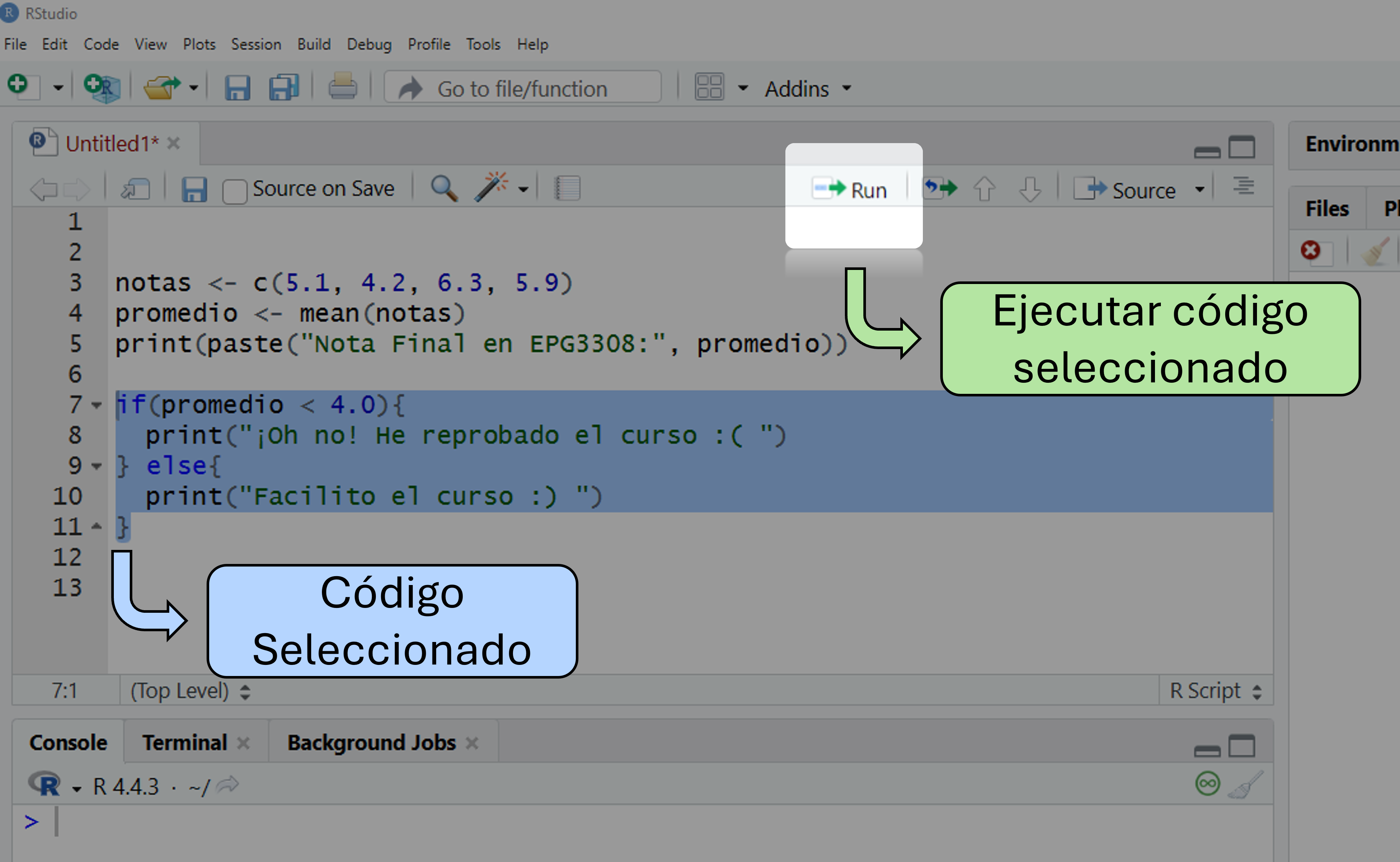Click the magnifier Find/Replace icon

[x=443, y=188]
